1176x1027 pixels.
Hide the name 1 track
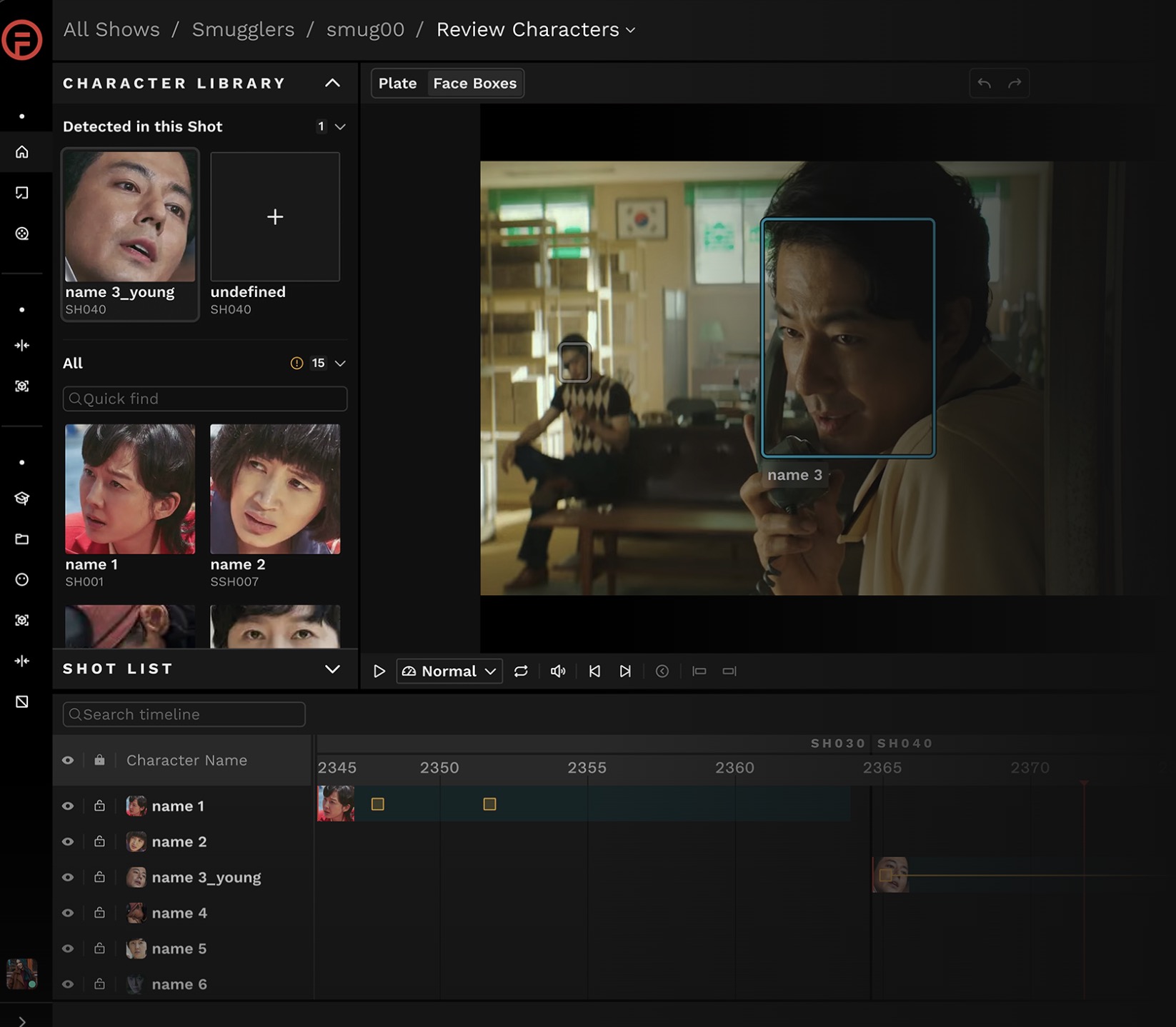[68, 806]
